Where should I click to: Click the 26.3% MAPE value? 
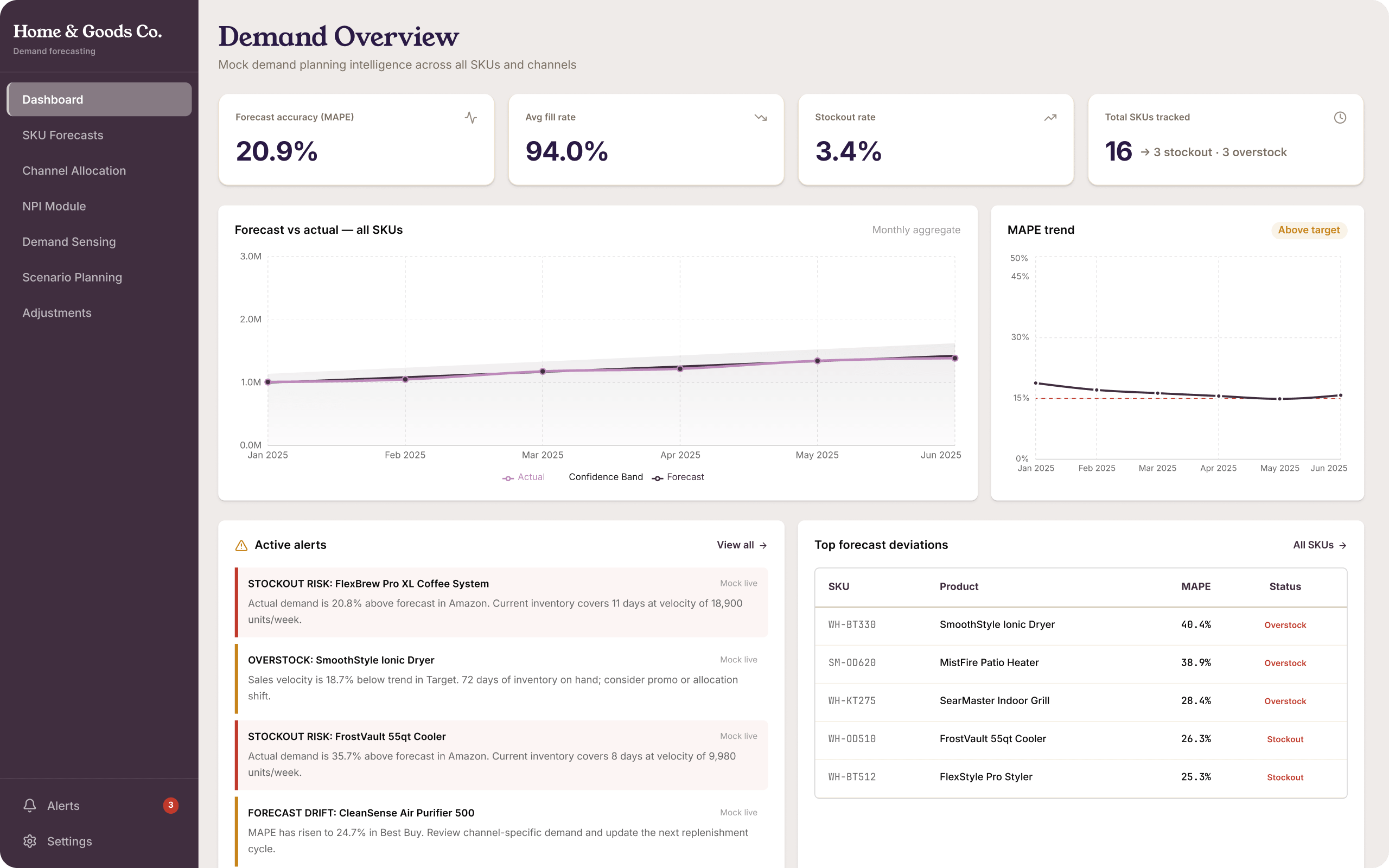pos(1196,739)
